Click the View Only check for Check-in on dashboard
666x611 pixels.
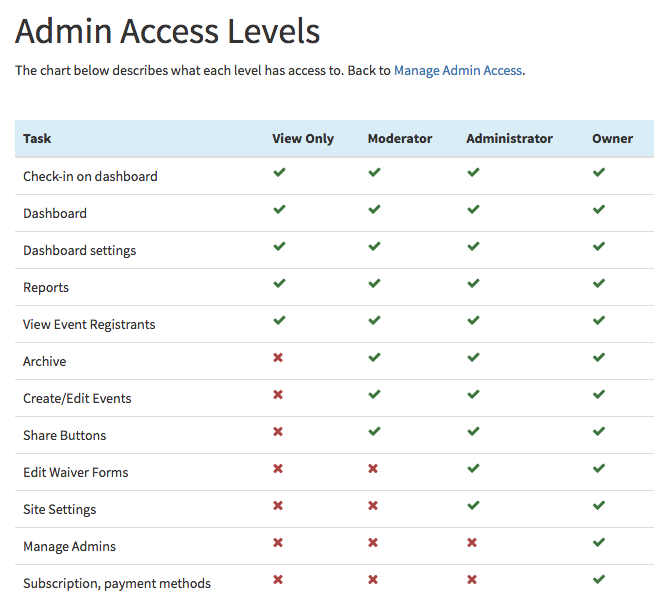pos(279,172)
